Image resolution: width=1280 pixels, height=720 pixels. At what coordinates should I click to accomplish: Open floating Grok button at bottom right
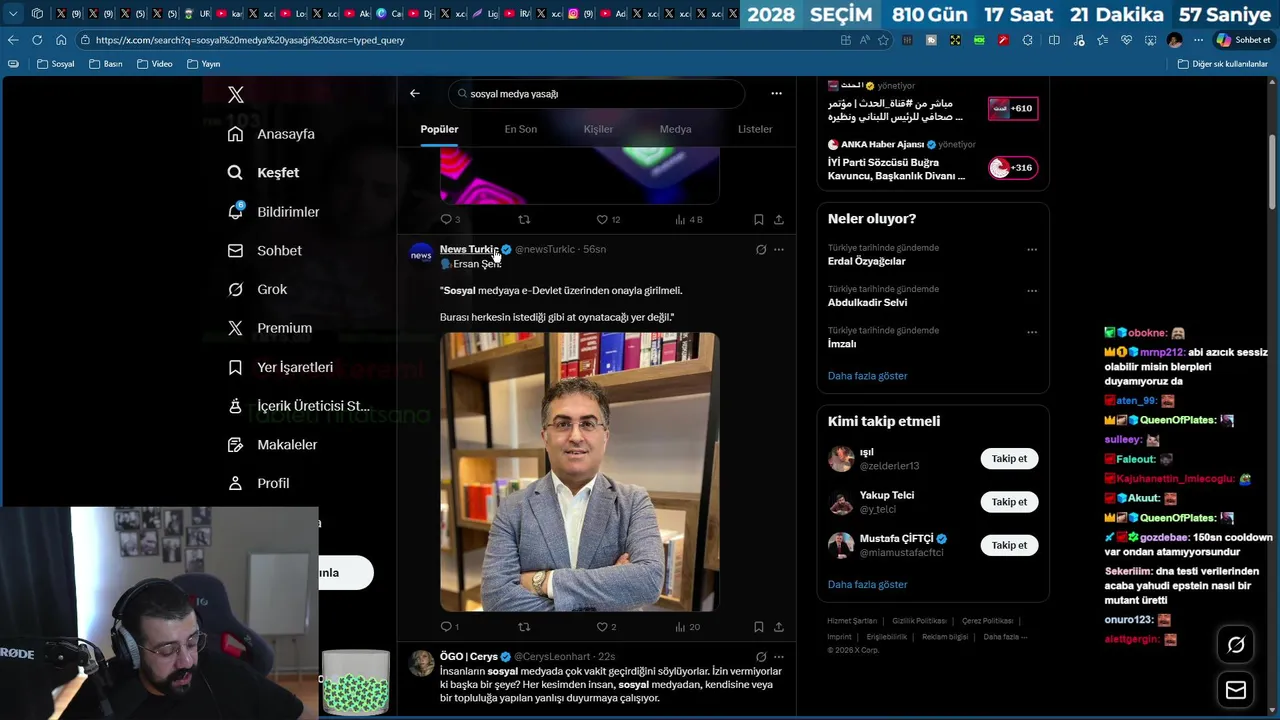[x=1236, y=645]
